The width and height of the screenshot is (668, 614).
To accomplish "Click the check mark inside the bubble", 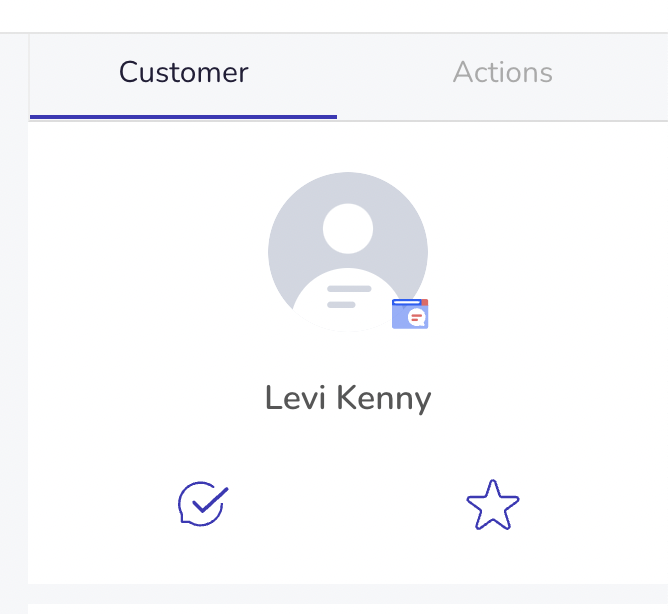I will point(210,499).
